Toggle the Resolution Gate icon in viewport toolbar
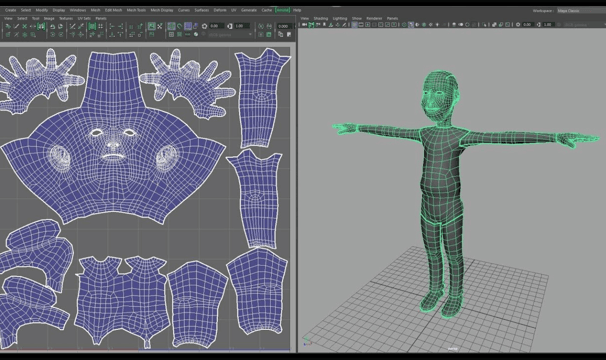The height and width of the screenshot is (360, 606). click(368, 24)
